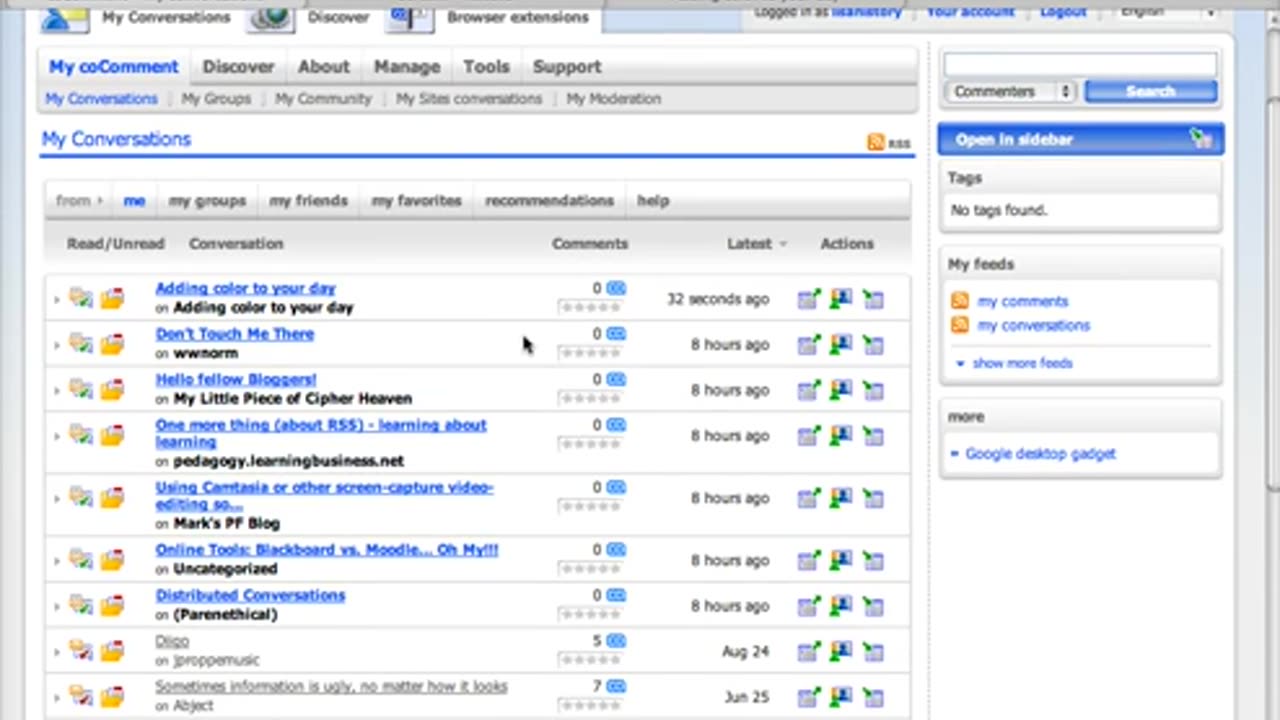Click last action icon in Hello fellow Bloggers! row
This screenshot has width=1280, height=720.
pos(874,390)
